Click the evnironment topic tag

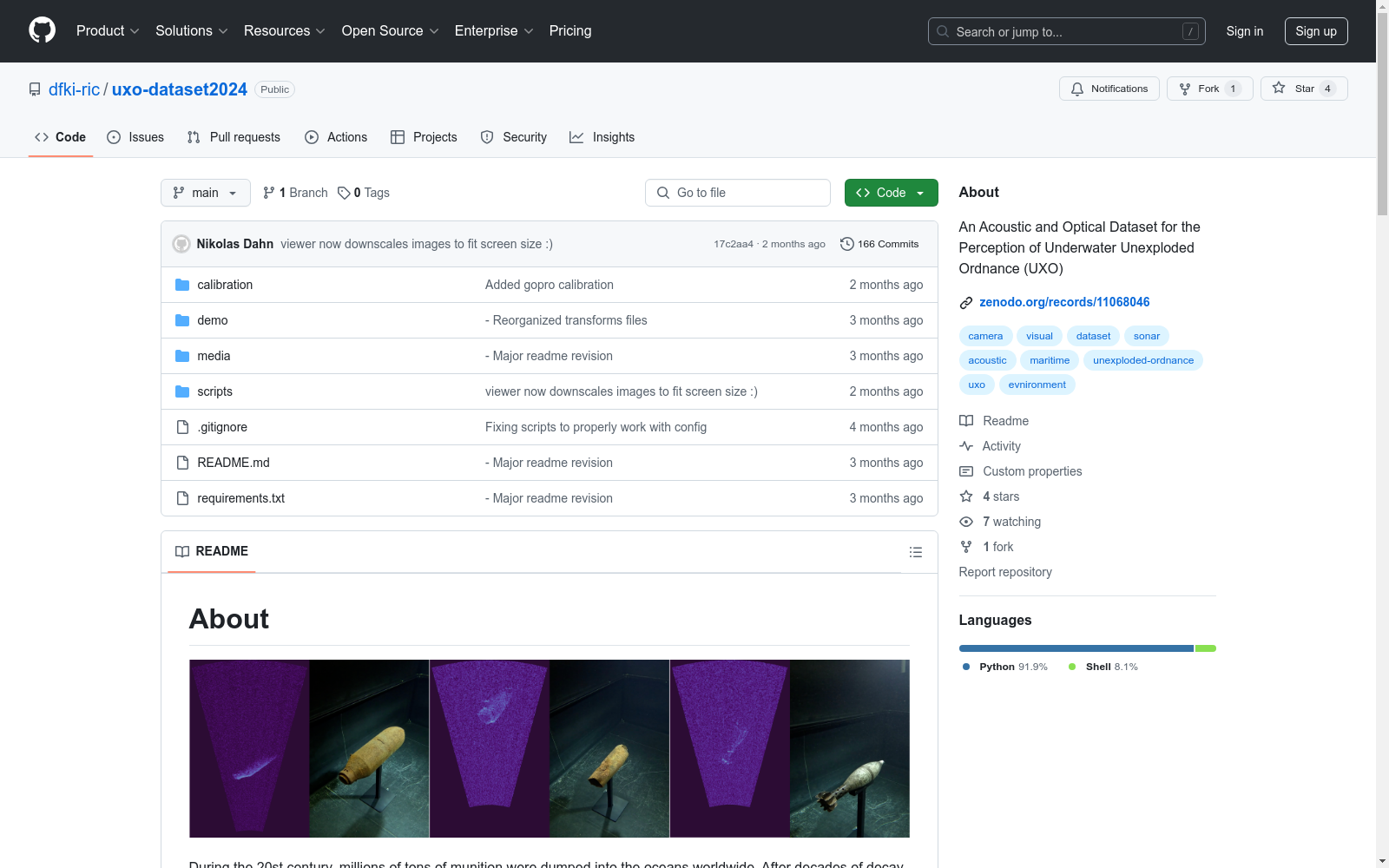pos(1037,385)
